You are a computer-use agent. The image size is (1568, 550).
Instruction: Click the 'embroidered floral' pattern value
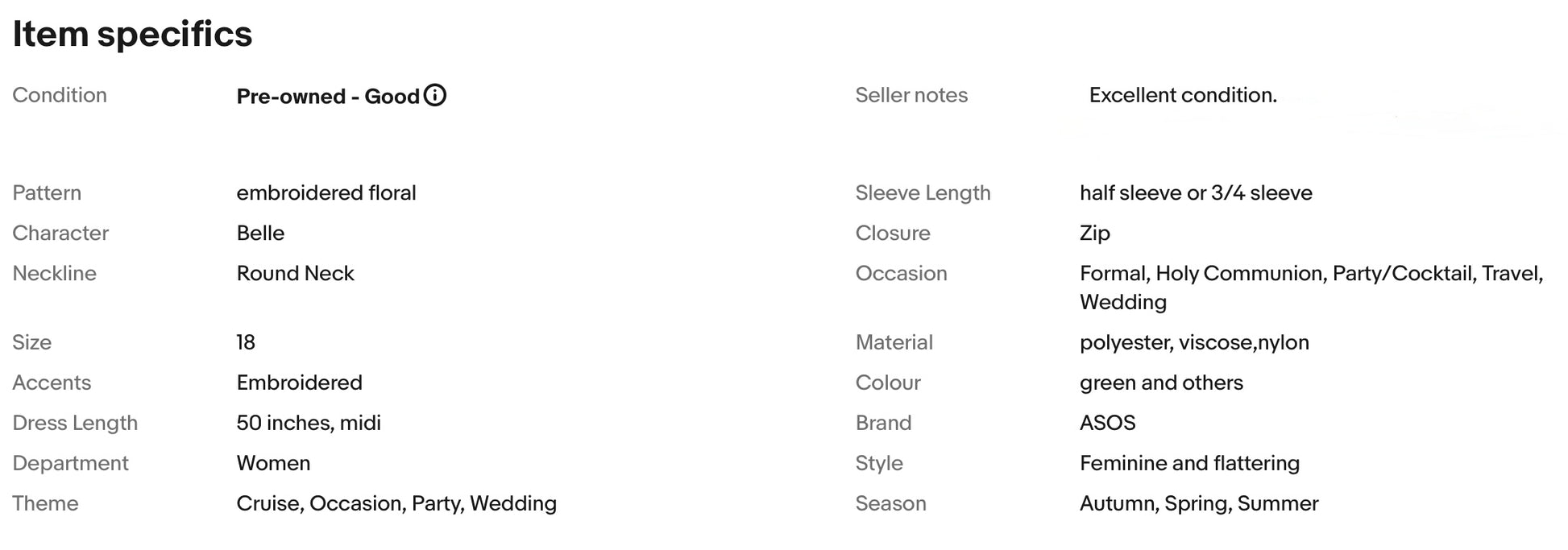[326, 192]
